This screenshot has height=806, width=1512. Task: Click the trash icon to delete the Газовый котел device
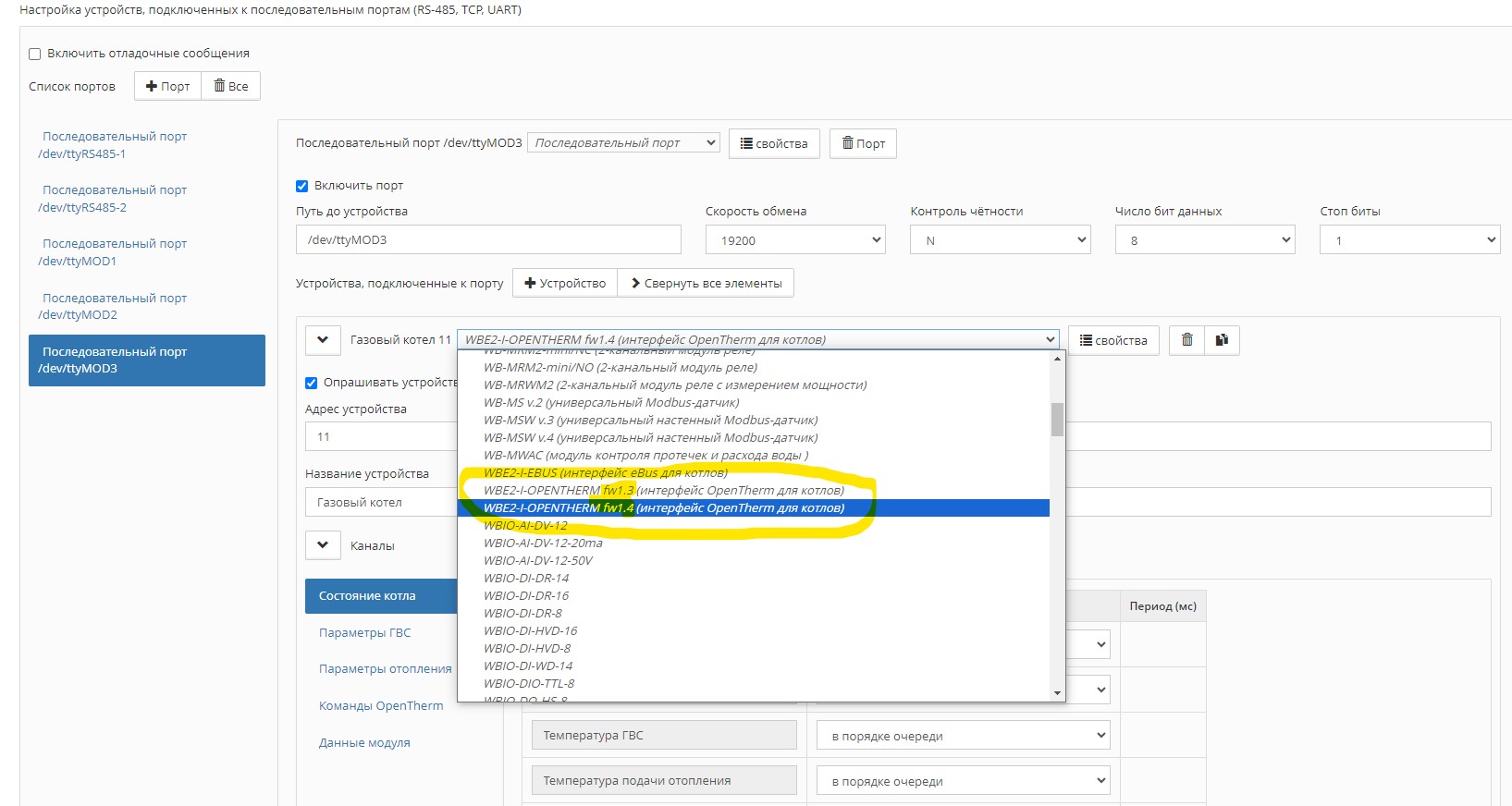pos(1187,340)
